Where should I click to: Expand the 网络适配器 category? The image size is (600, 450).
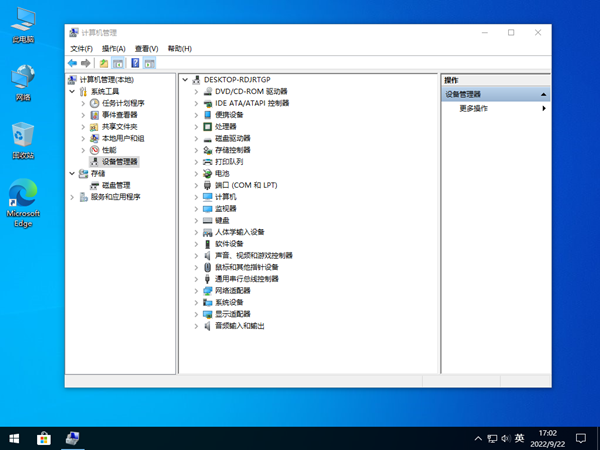[196, 291]
